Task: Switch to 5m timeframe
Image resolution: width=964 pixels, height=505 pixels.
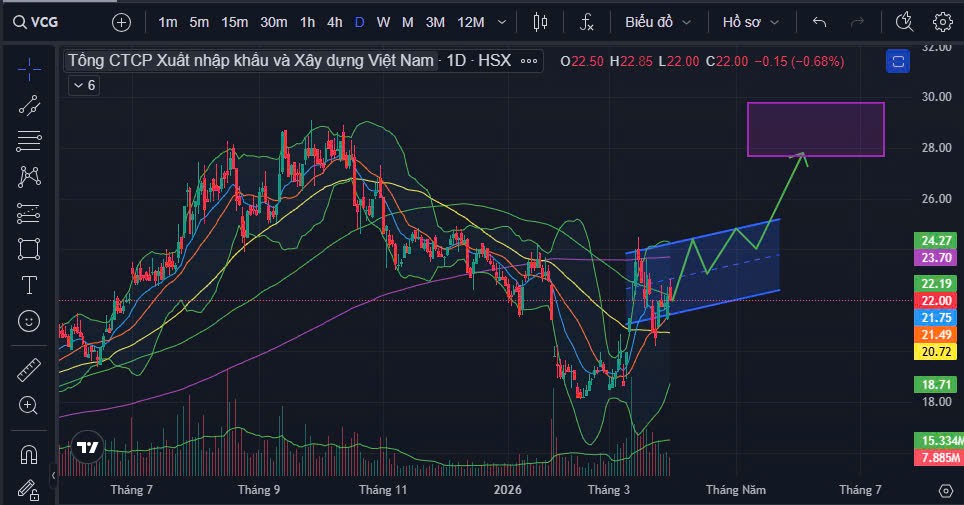Action: tap(199, 22)
